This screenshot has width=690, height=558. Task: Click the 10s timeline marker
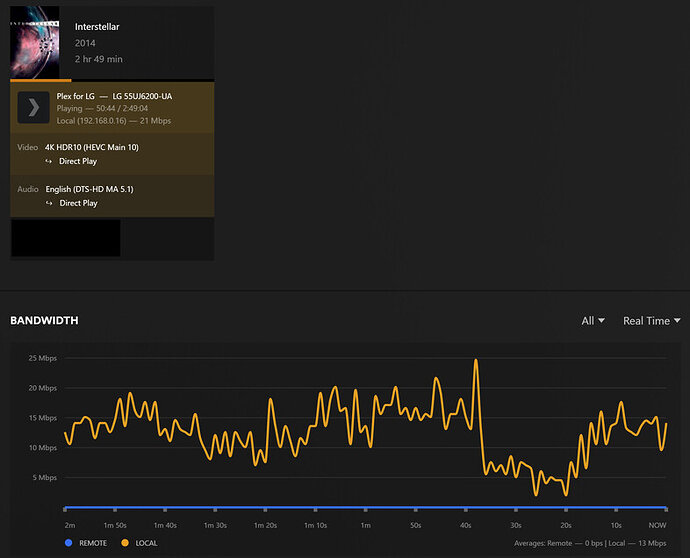tap(616, 525)
